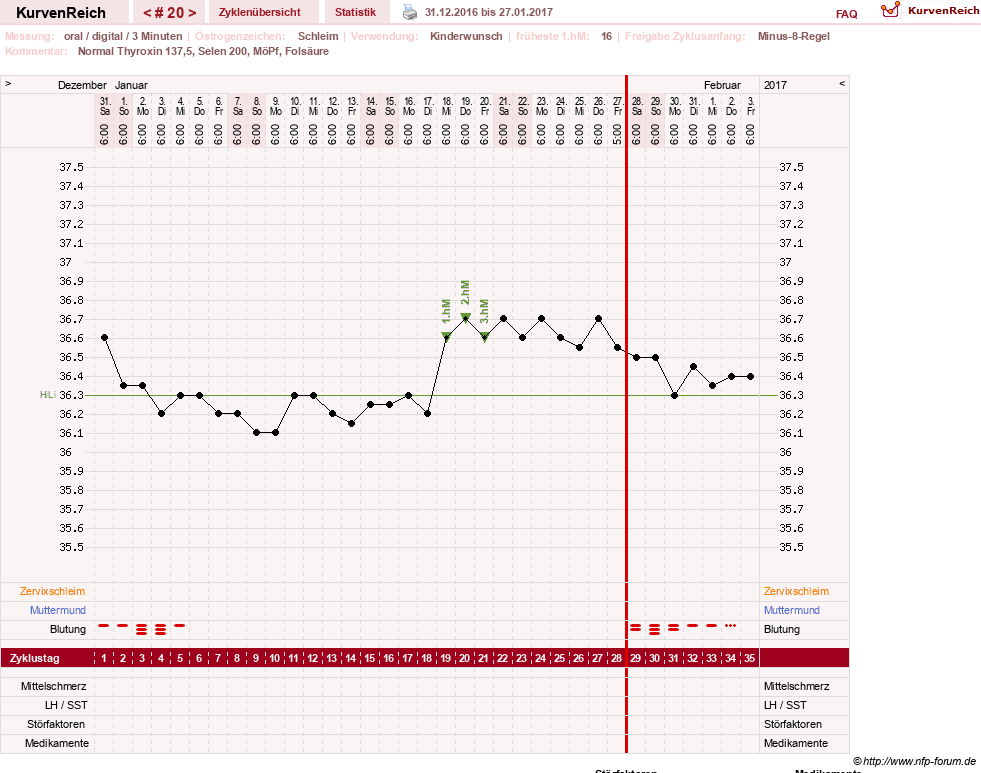Collapse chart with the top-right '<' arrow

click(x=842, y=84)
